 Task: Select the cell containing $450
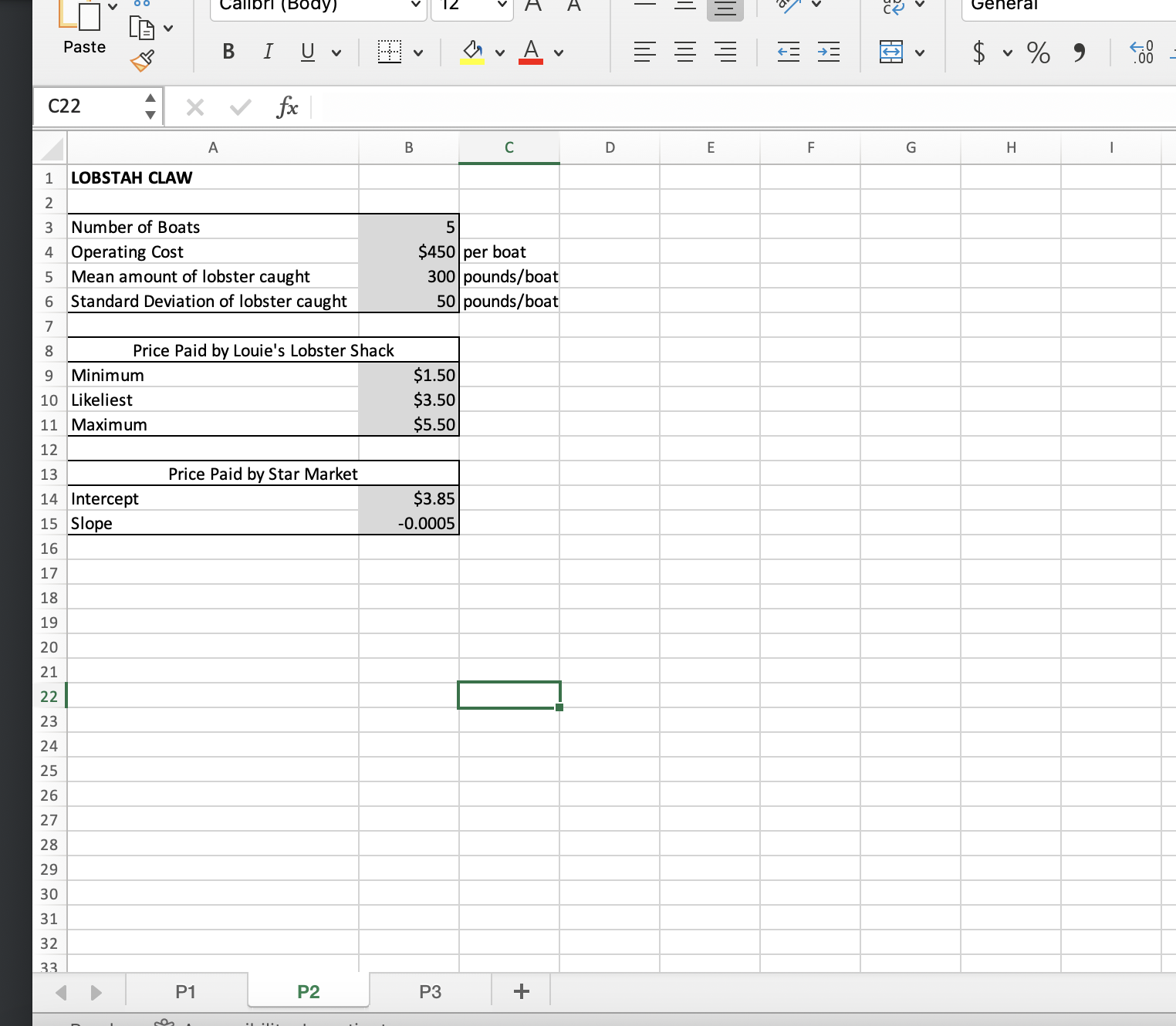(409, 251)
